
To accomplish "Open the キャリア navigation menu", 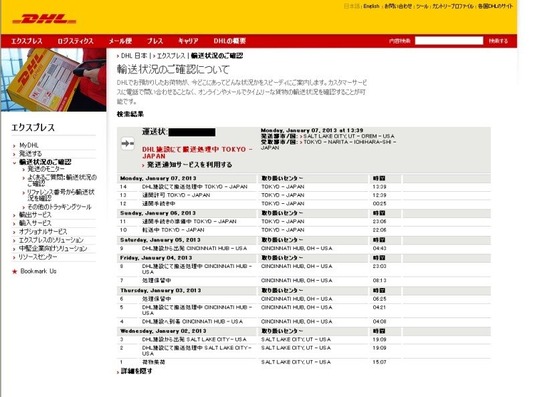I will pos(188,41).
